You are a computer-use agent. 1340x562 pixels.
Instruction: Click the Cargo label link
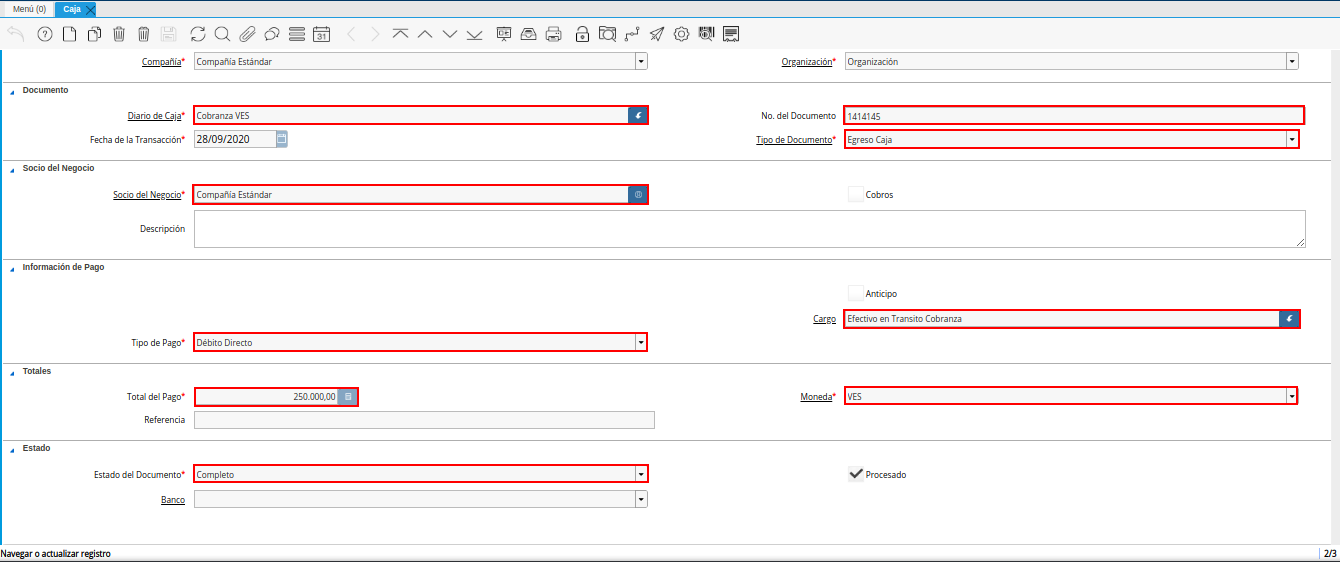point(824,319)
